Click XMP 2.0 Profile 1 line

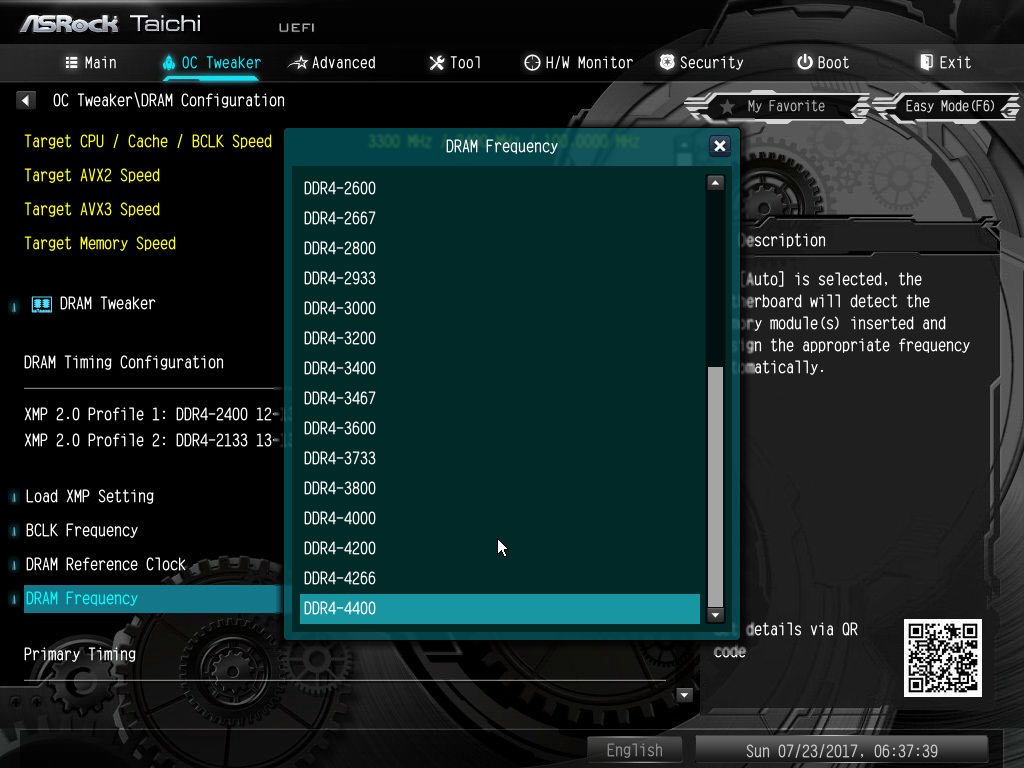pyautogui.click(x=152, y=415)
